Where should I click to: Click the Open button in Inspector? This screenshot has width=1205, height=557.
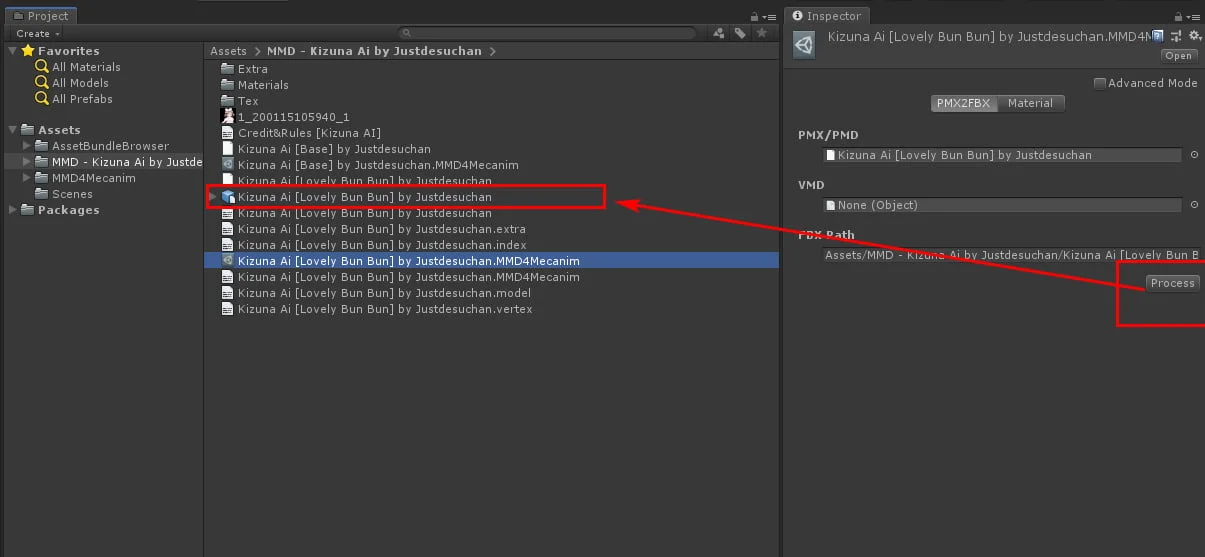pos(1178,56)
